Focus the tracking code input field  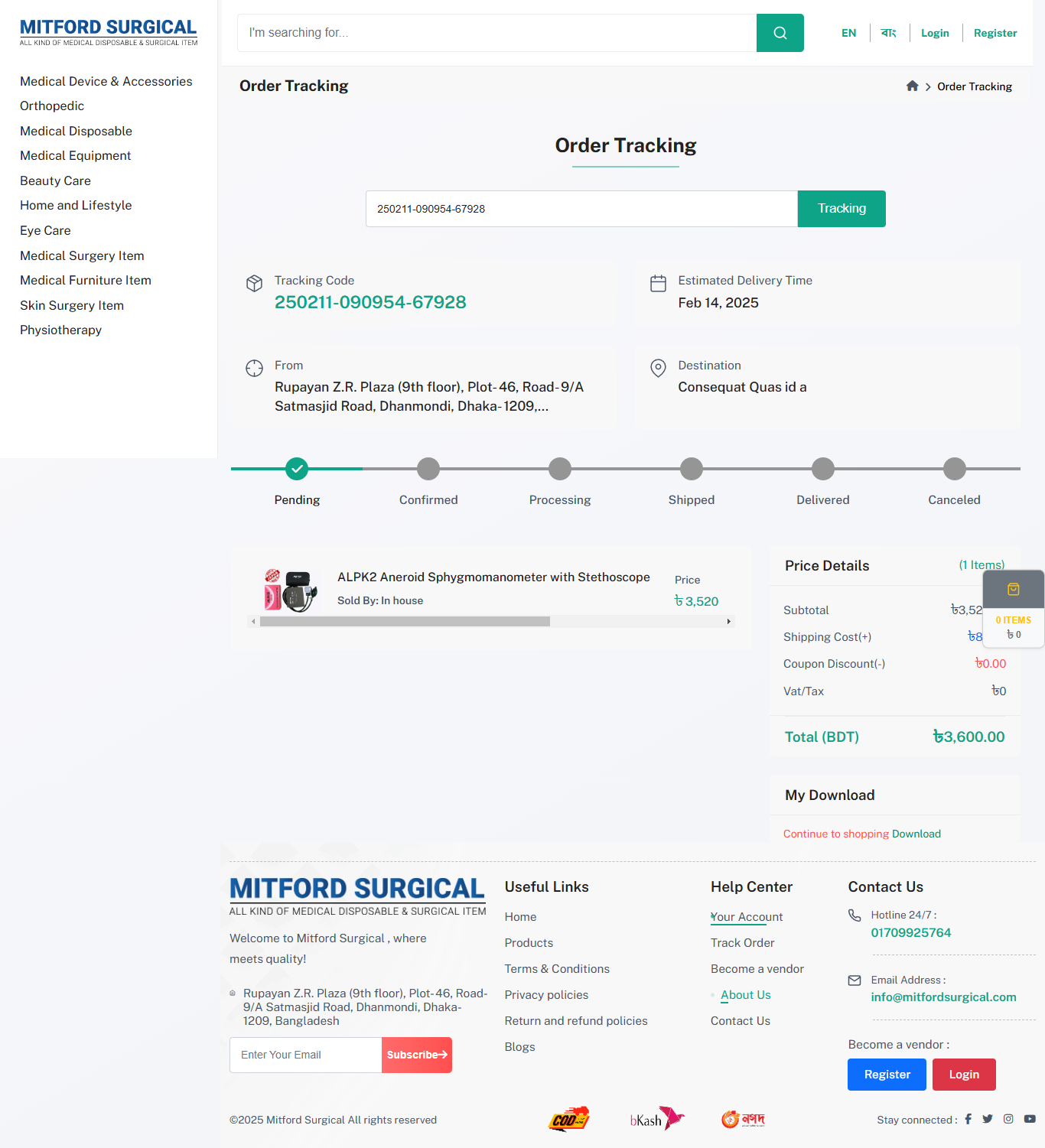click(x=581, y=209)
